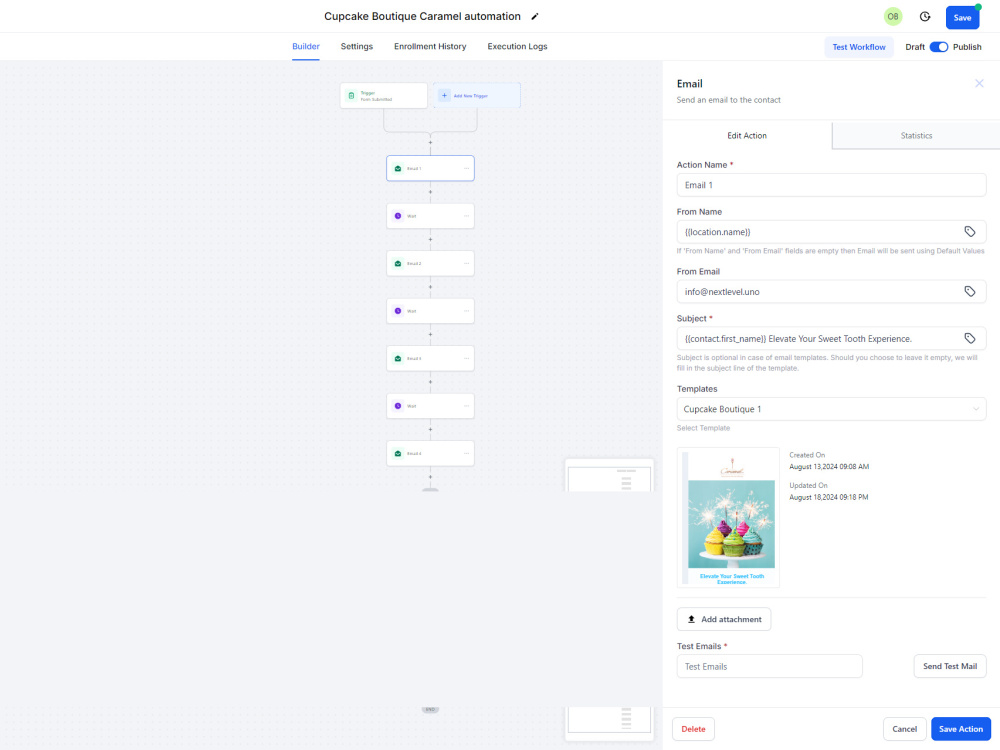The image size is (1000, 750).
Task: Click the 'August 18,2024 09:18 PM' updated date
Action: click(828, 497)
